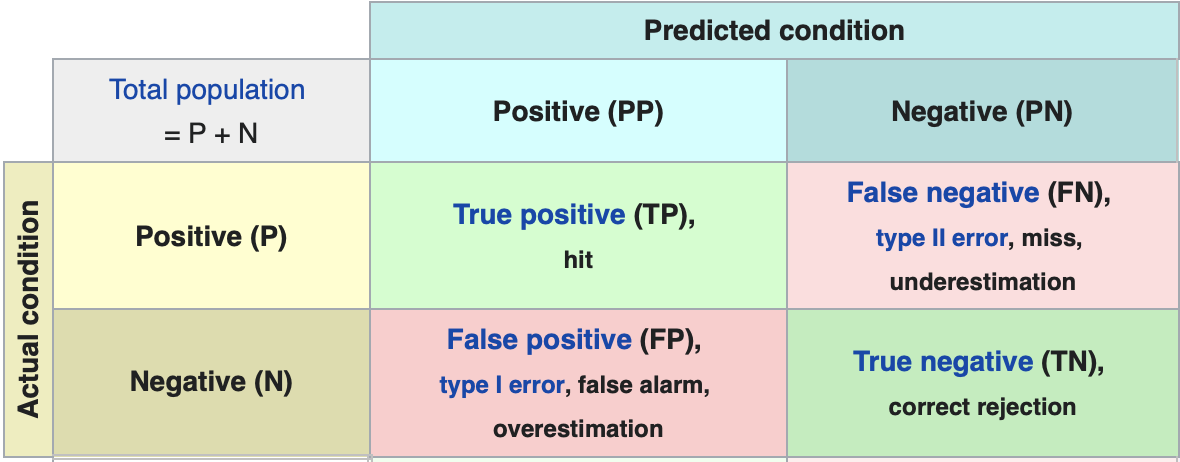Click the overestimation text in FP cell

(x=578, y=429)
